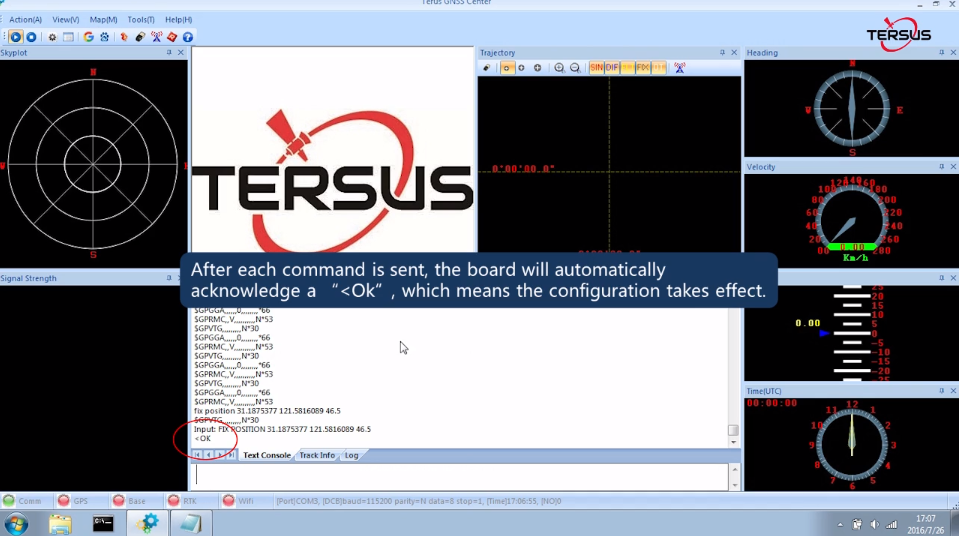Pin the Heading panel
This screenshot has height=536, width=959.
tap(941, 53)
